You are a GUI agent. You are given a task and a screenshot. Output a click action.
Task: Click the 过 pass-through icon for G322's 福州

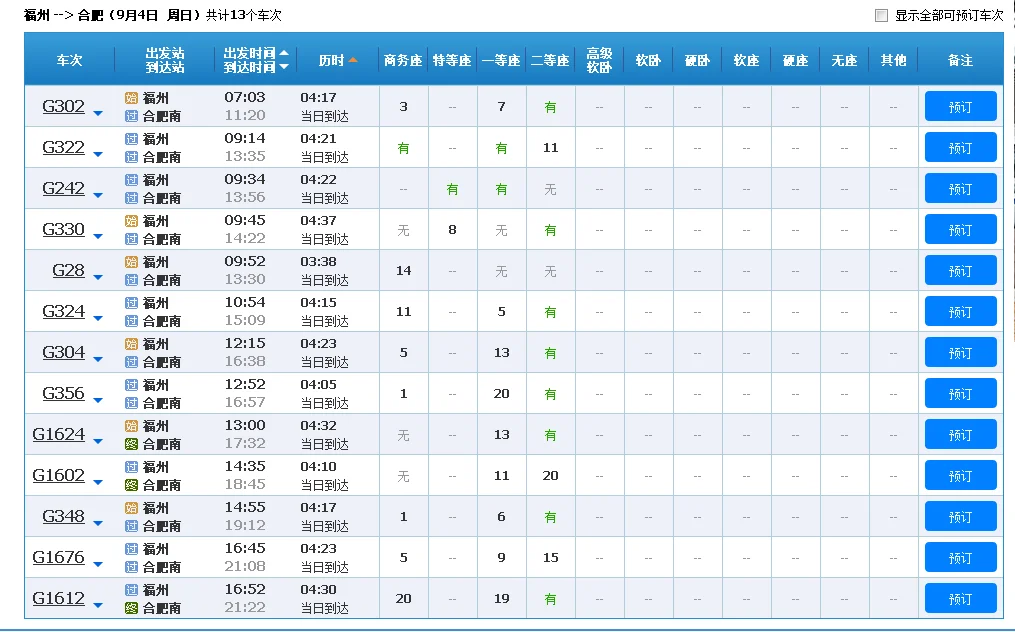coord(131,139)
